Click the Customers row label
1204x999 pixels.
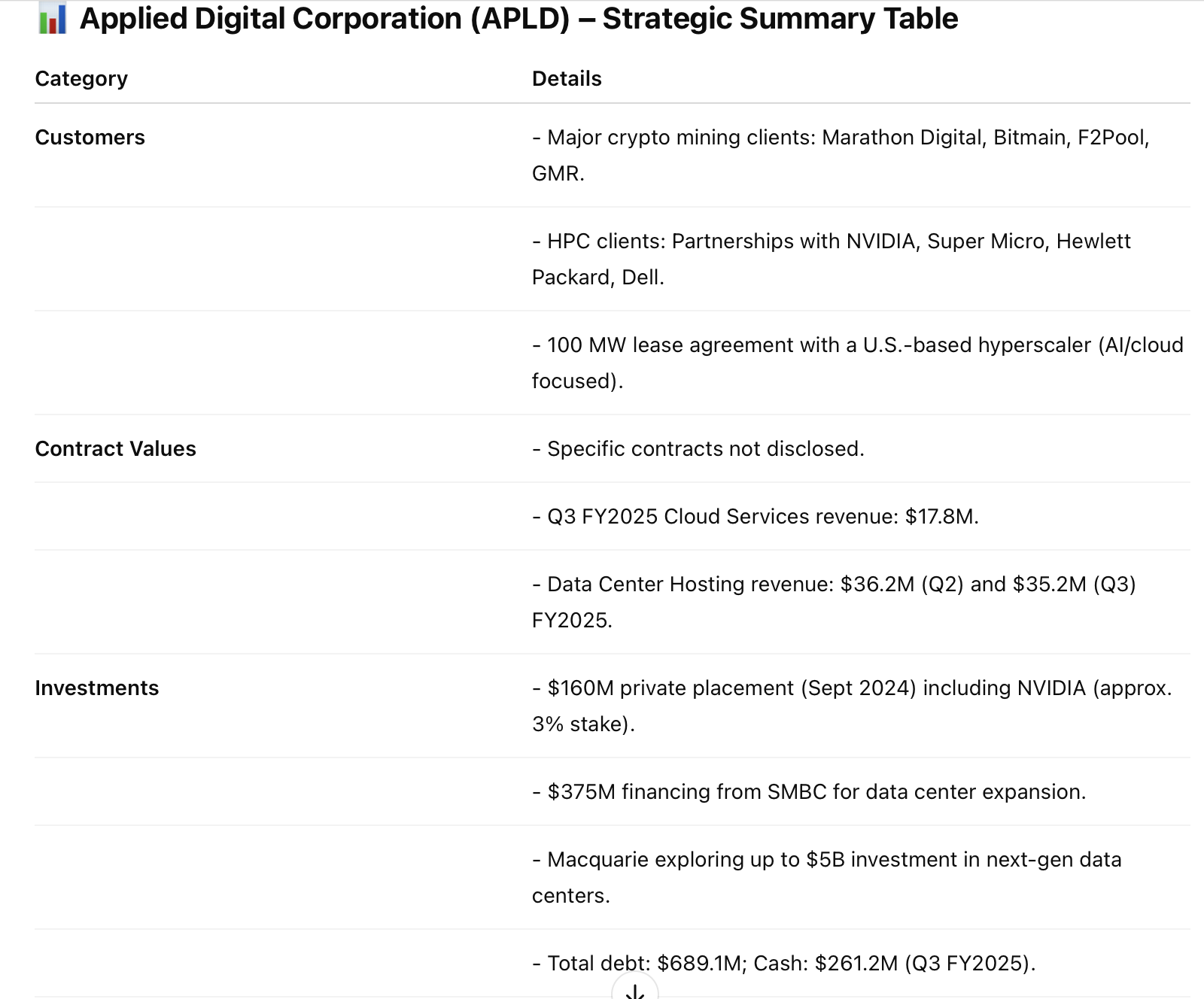click(x=90, y=138)
